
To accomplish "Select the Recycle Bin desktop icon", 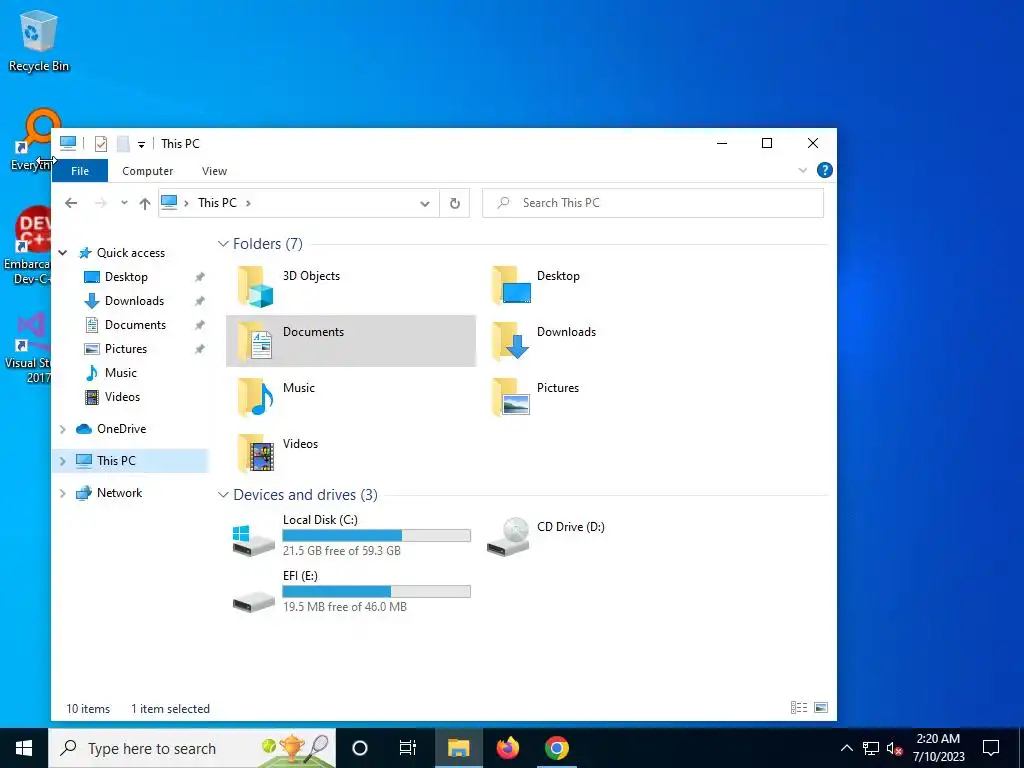I will coord(39,40).
